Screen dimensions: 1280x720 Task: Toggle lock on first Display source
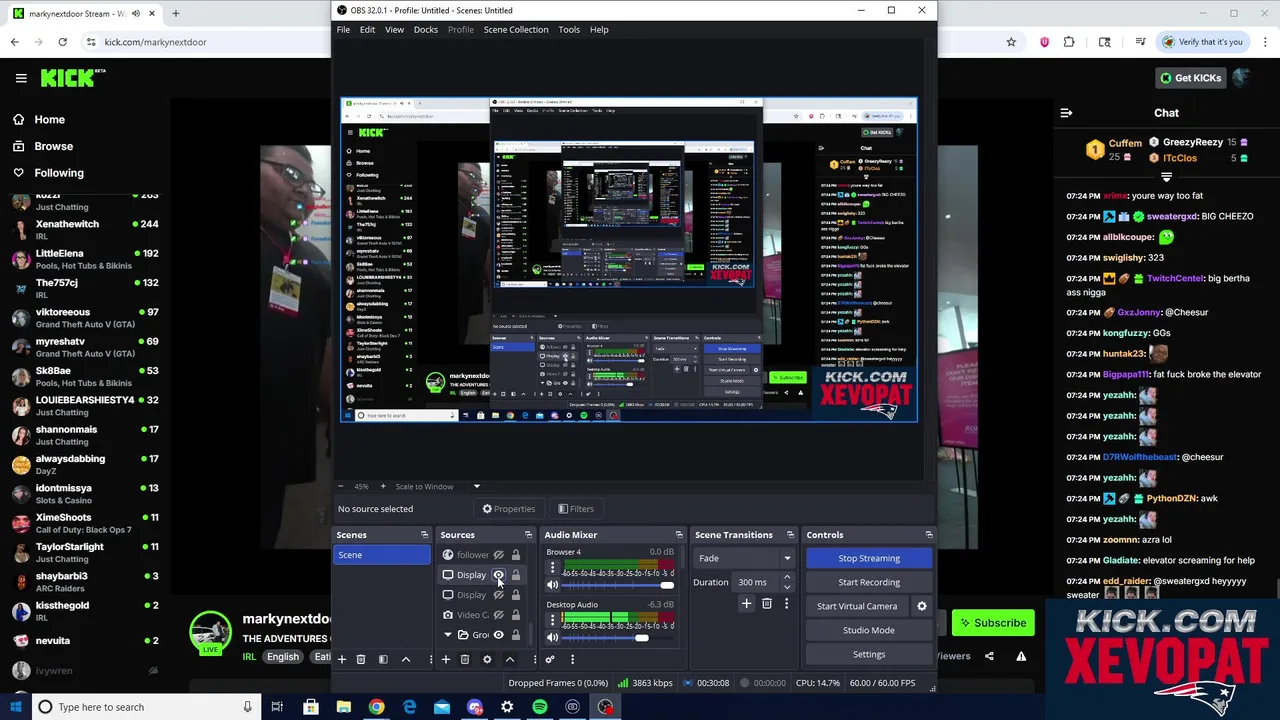pyautogui.click(x=516, y=575)
